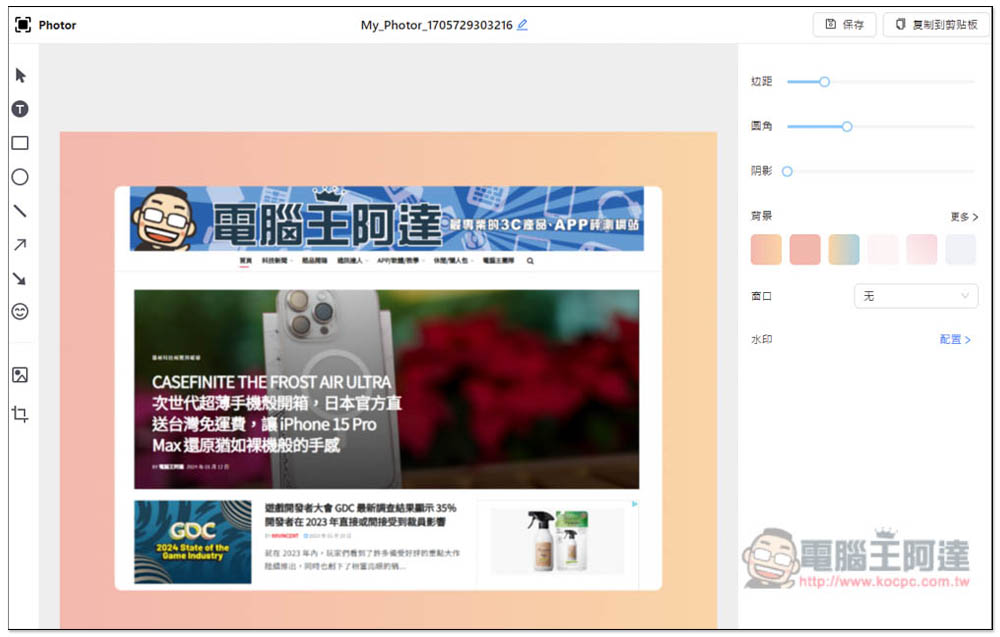Expand 更多 backgrounds list
Image resolution: width=1000 pixels, height=637 pixels.
(x=964, y=216)
